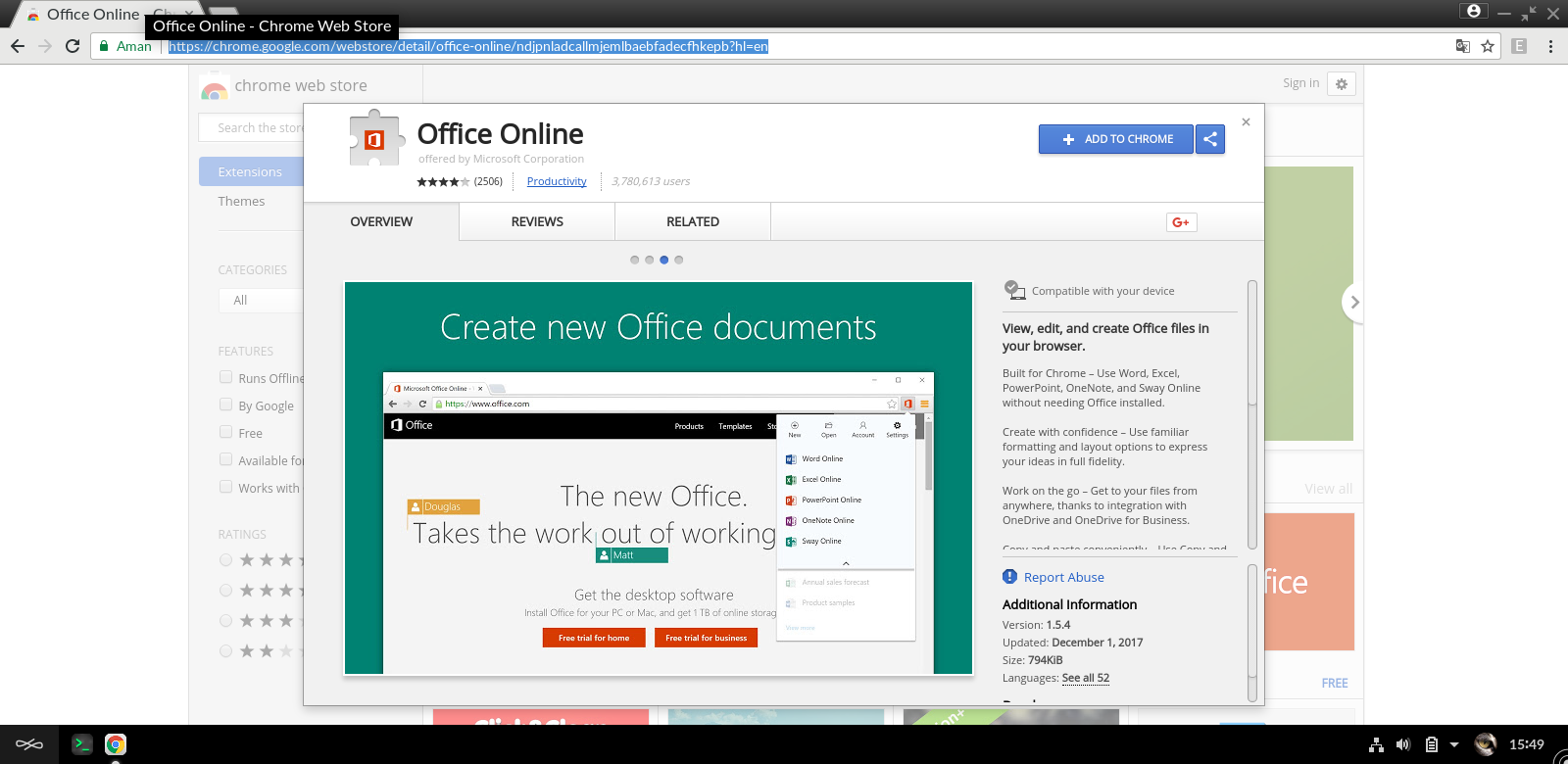Switch to the Reviews tab
Viewport: 1568px width, 764px height.
pyautogui.click(x=537, y=221)
